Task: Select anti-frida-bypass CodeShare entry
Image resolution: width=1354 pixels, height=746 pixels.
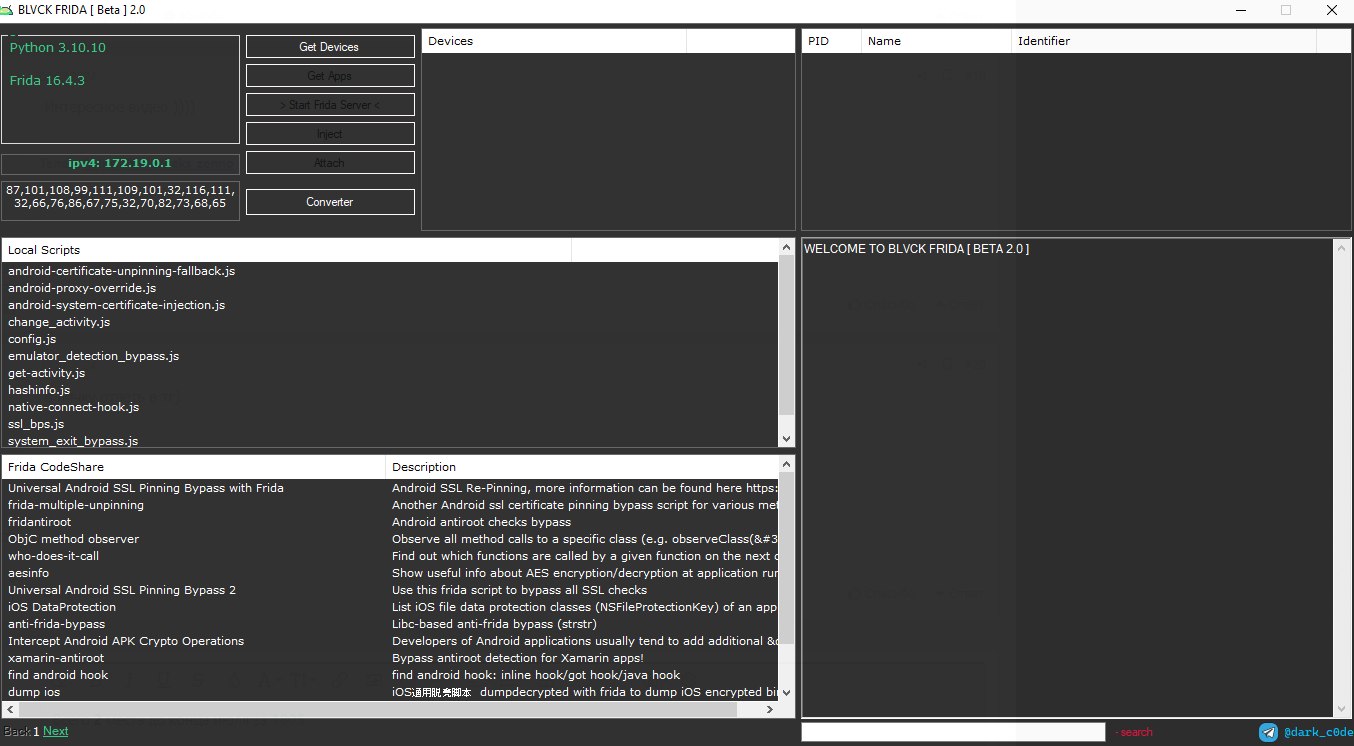Action: pyautogui.click(x=57, y=624)
